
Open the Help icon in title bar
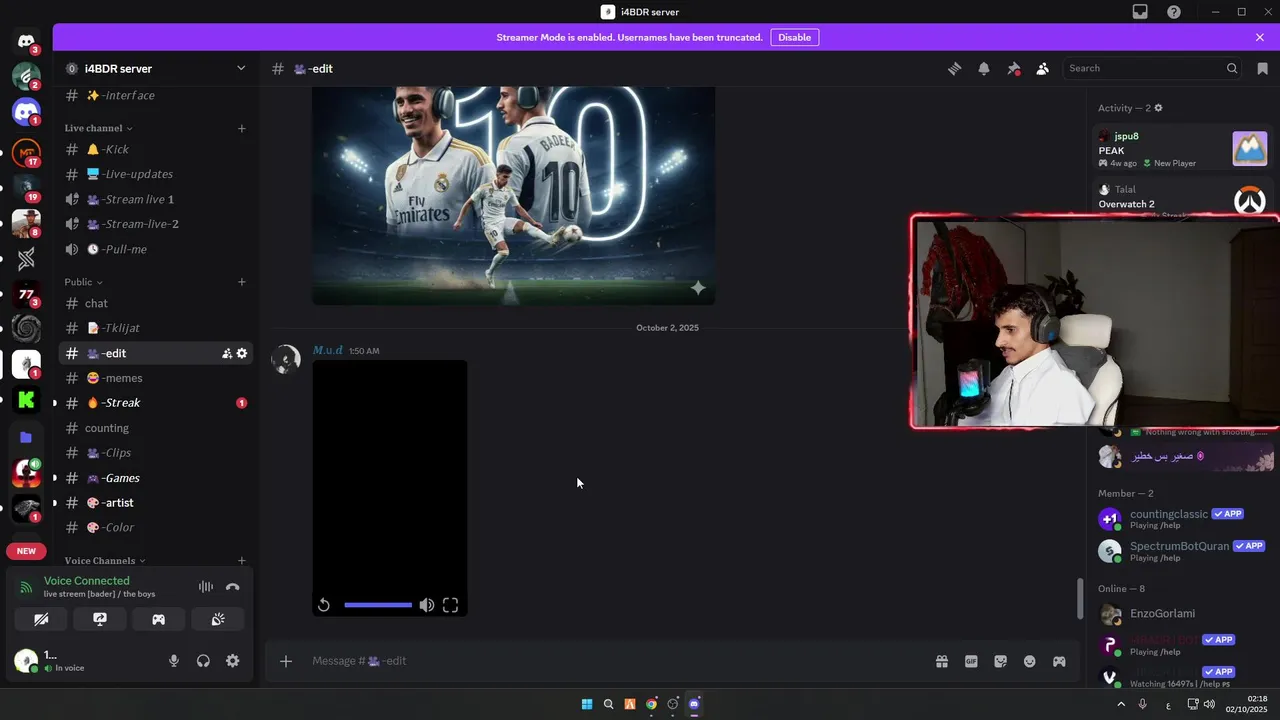coord(1174,12)
